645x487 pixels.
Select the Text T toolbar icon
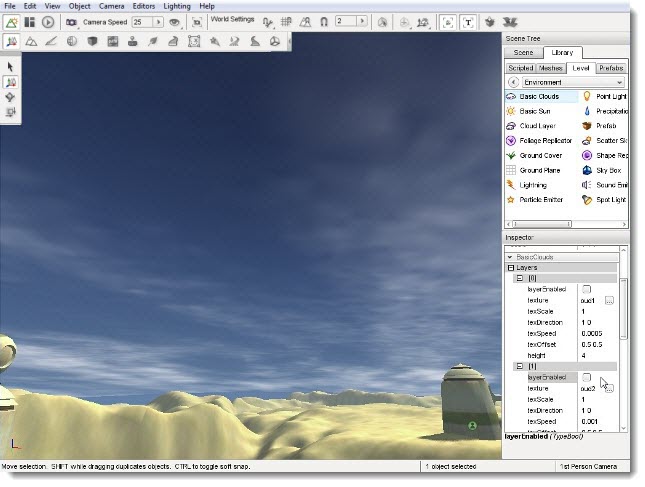point(467,21)
